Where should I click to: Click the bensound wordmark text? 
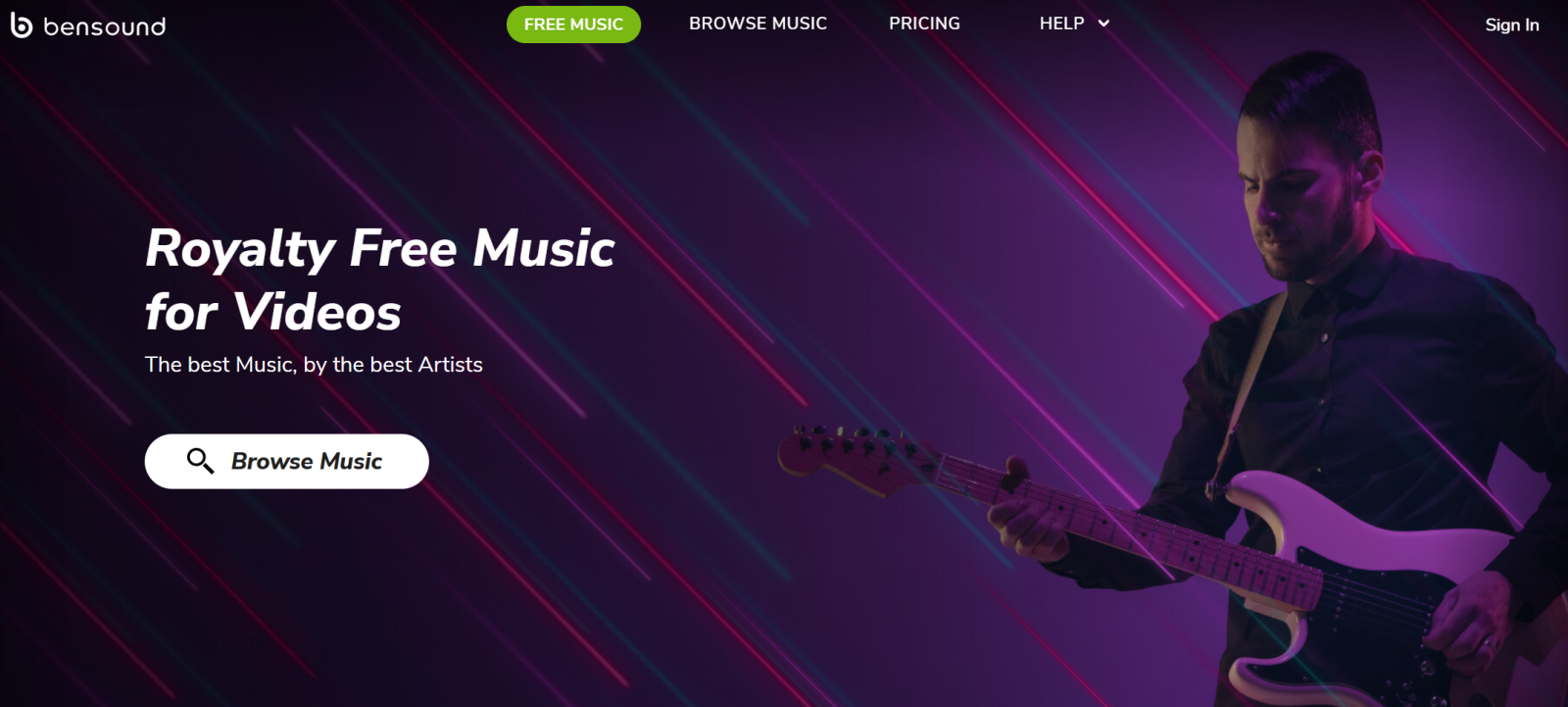pos(105,26)
